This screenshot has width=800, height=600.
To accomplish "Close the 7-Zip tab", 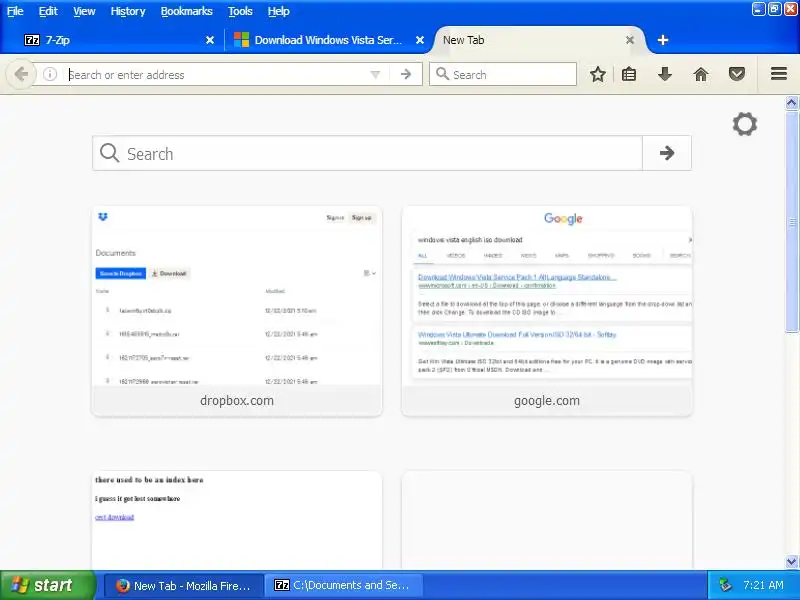I will (210, 40).
